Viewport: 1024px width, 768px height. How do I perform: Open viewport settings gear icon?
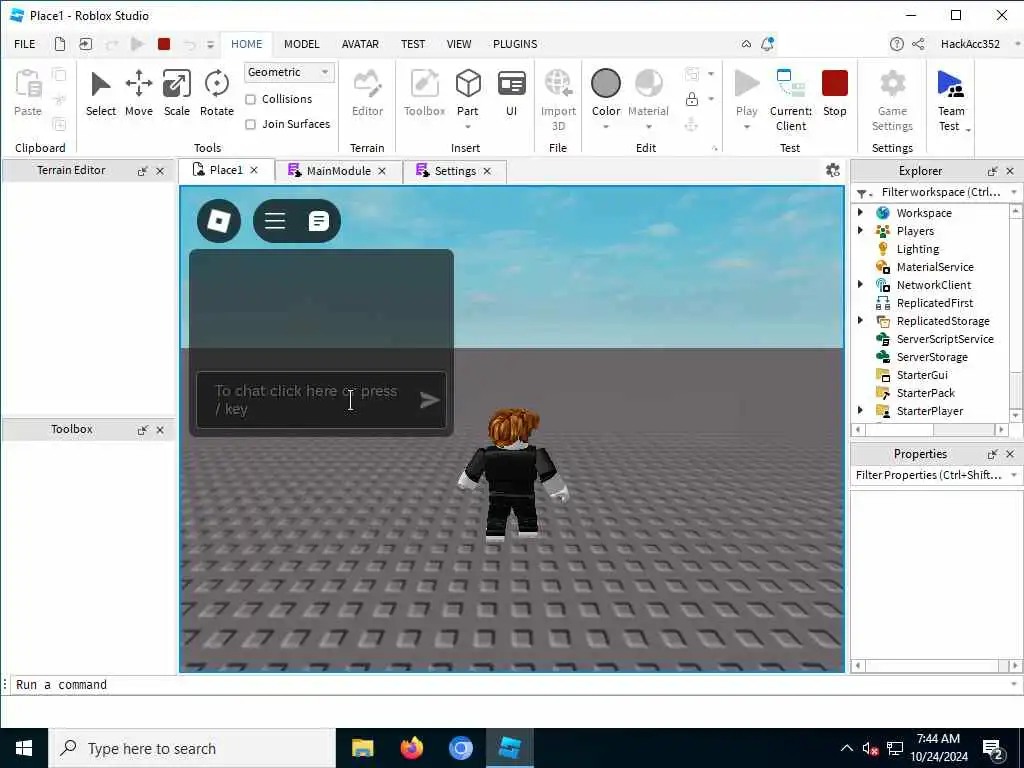coord(833,170)
